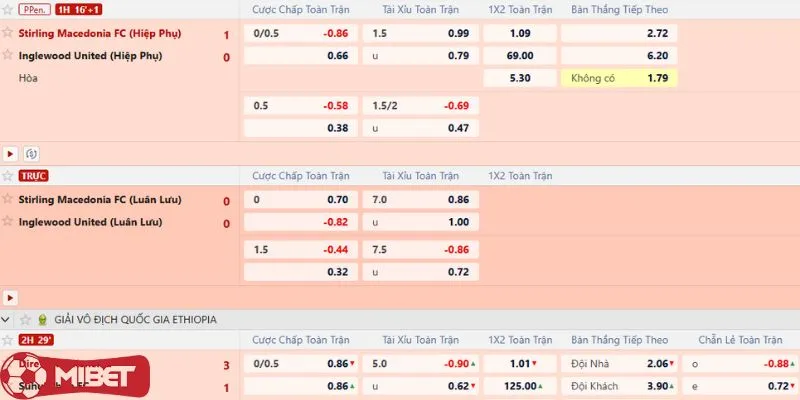Screen dimensions: 800x400
Task: Click the star icon beside the TRỰC badge
Action: (8, 175)
